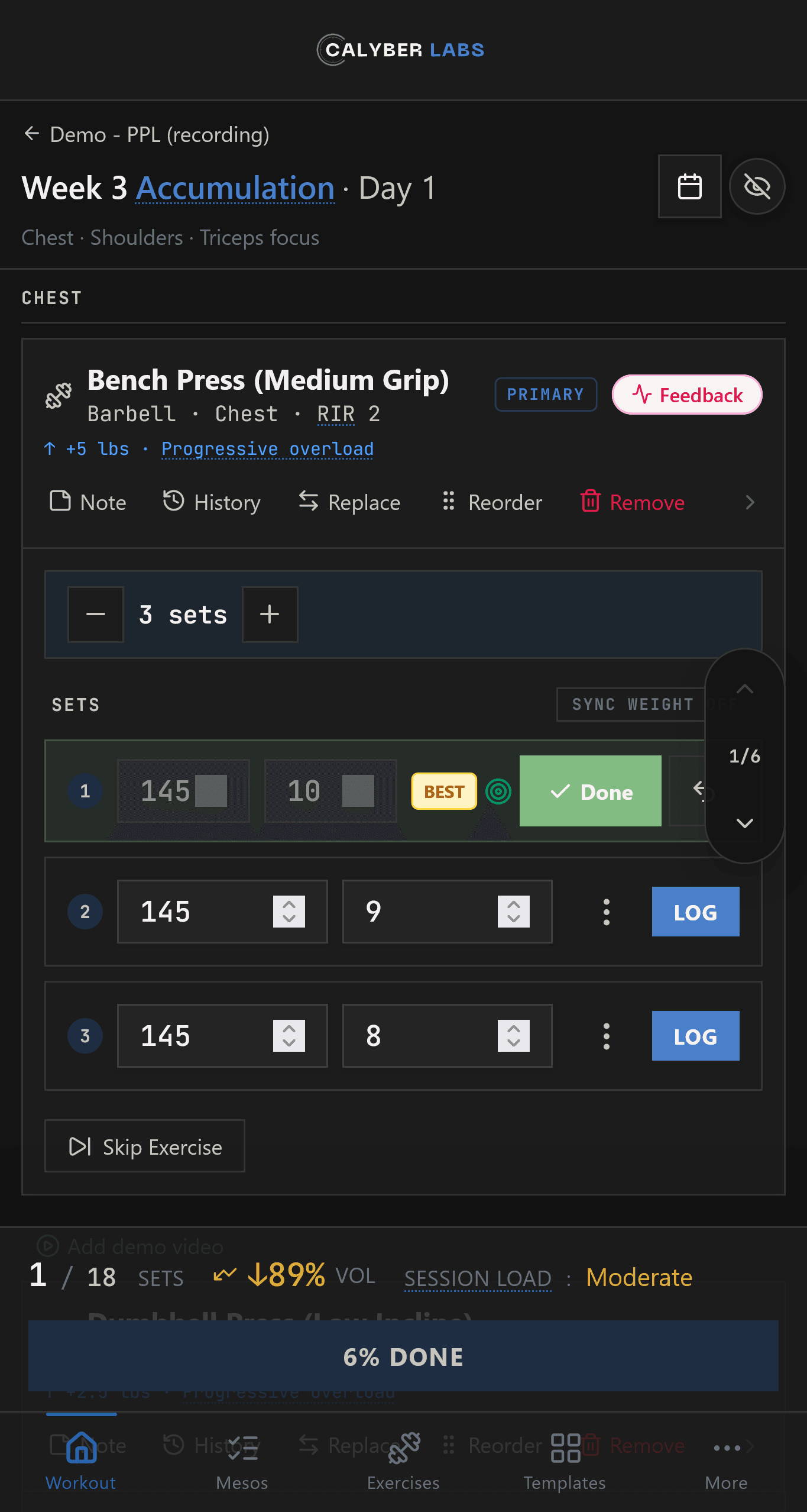This screenshot has height=1512, width=807.
Task: Edit the set 2 reps field 9
Action: (448, 912)
